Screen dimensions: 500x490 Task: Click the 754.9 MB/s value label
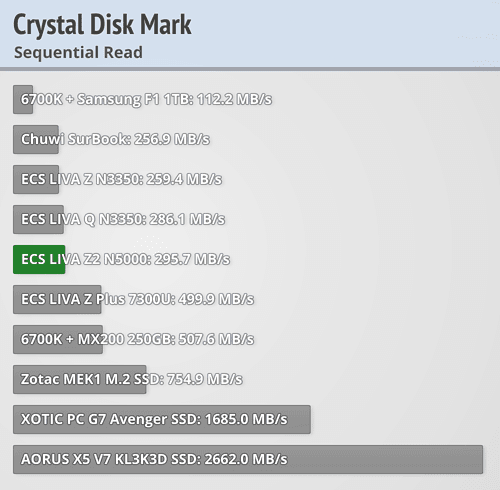tap(205, 379)
